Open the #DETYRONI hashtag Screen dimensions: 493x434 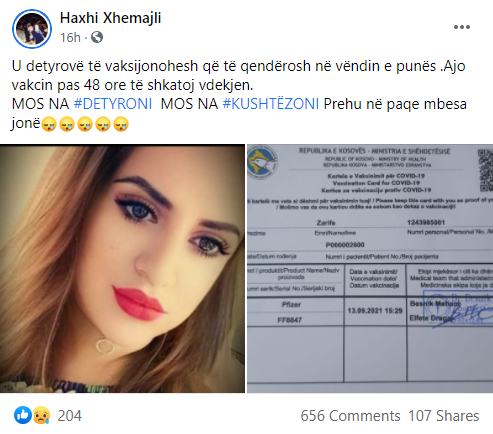(113, 104)
